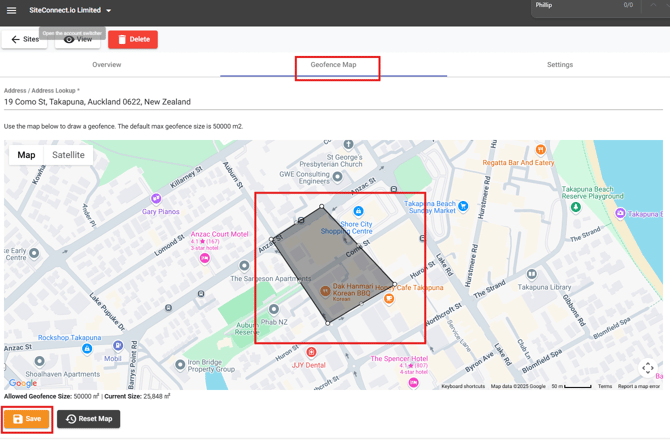This screenshot has height=440, width=670.
Task: Click the Dak Hanmari Korean BBQ marker
Action: pyautogui.click(x=325, y=292)
